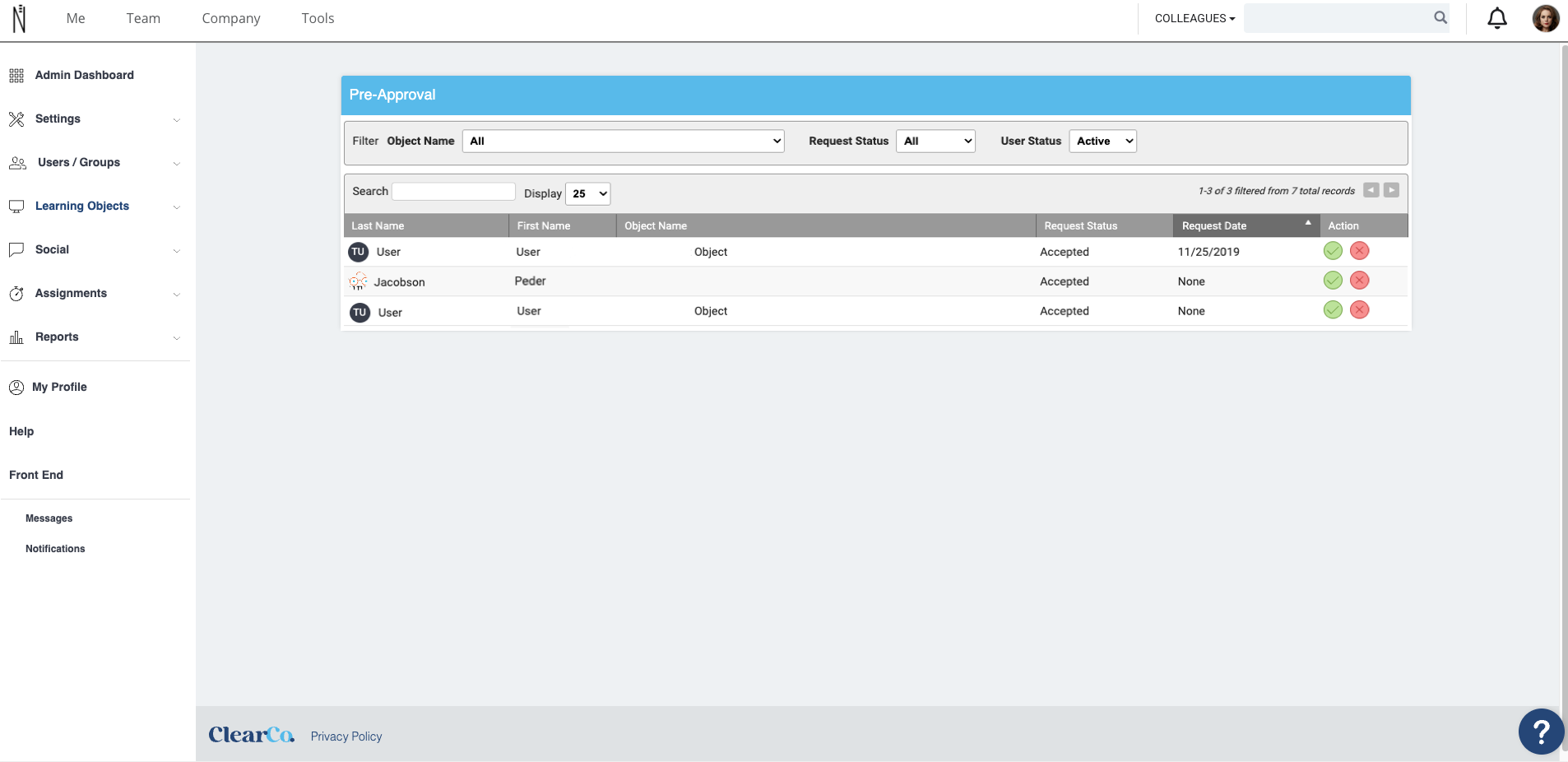Click Jacobson's avatar icon

point(358,281)
